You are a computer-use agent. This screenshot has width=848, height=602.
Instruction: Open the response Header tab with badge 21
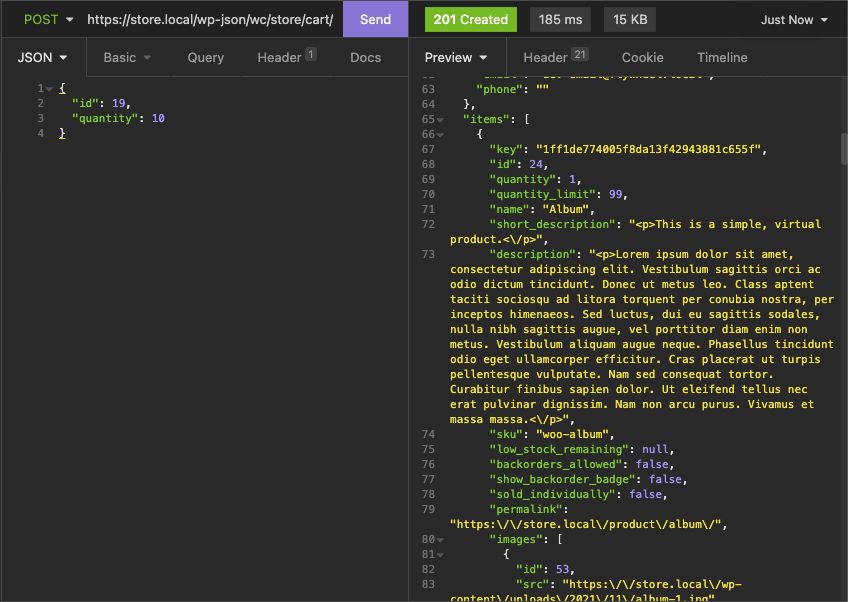pos(555,57)
